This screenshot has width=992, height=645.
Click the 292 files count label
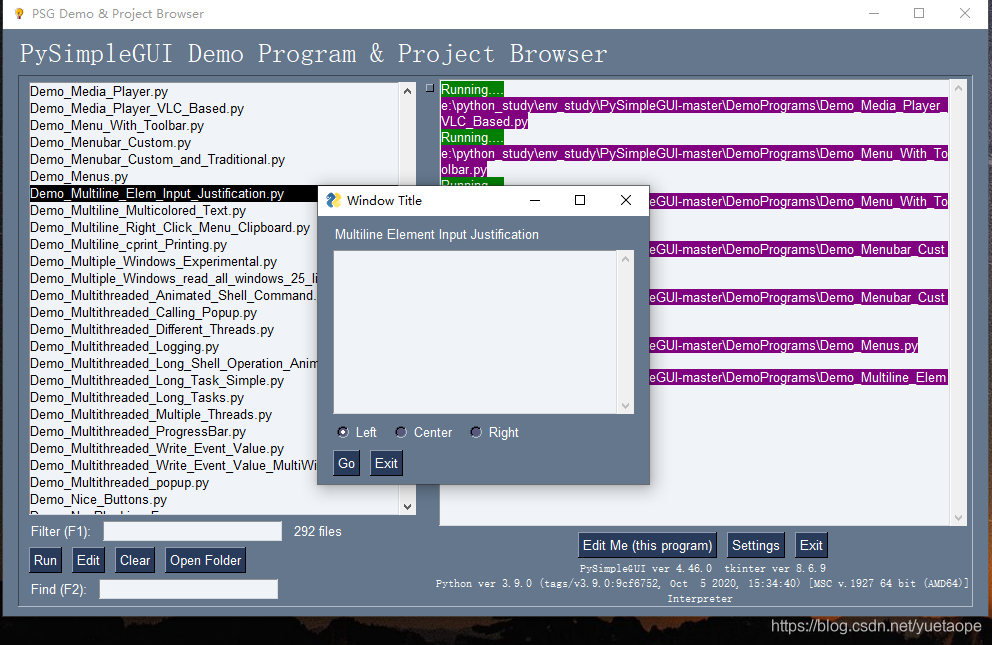[318, 531]
